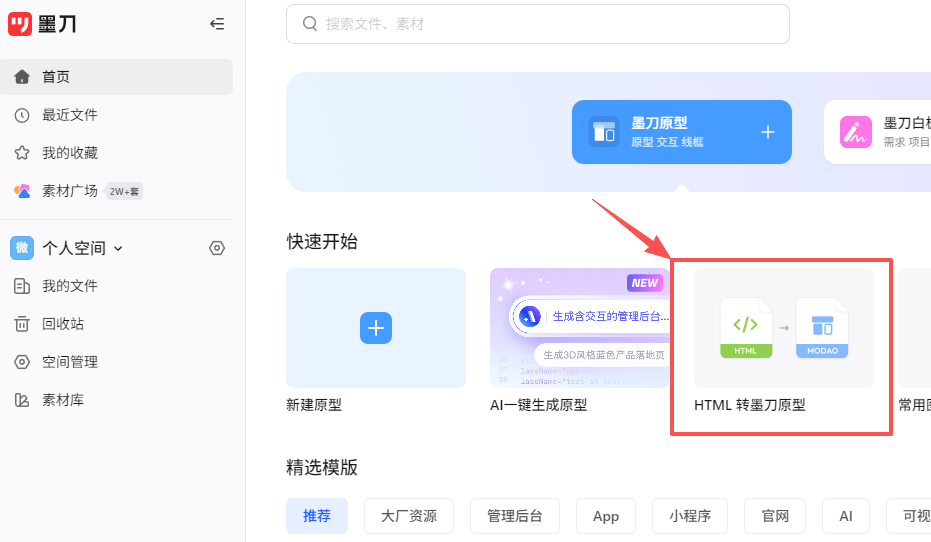The image size is (931, 542).
Task: Click the NEW badge on AI card
Action: pos(644,283)
